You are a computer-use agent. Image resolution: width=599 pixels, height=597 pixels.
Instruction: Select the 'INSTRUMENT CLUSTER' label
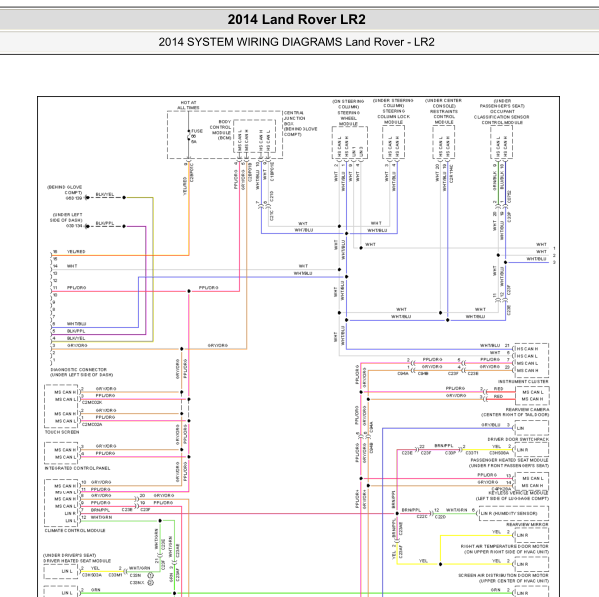(x=523, y=382)
